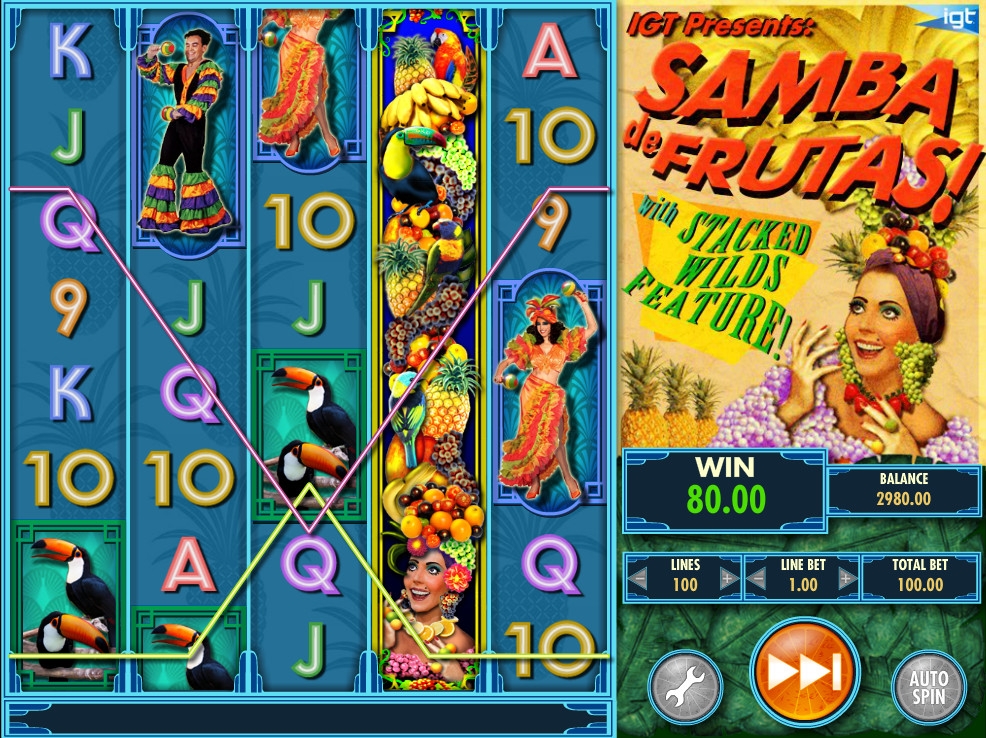Screen dimensions: 986x738
Task: Click the female dancer symbol on reel five
Action: point(548,392)
